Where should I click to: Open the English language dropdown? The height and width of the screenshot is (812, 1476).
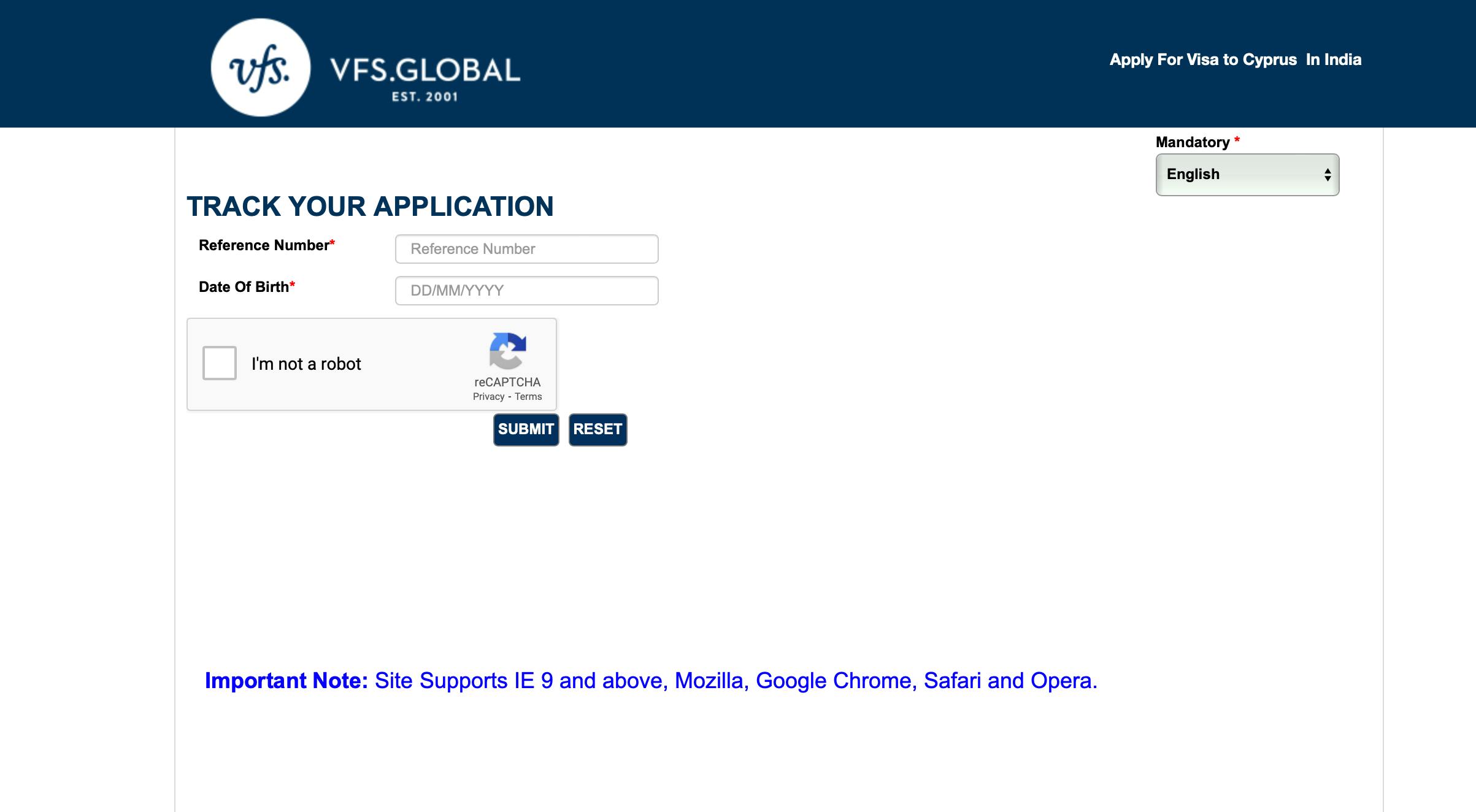point(1247,175)
